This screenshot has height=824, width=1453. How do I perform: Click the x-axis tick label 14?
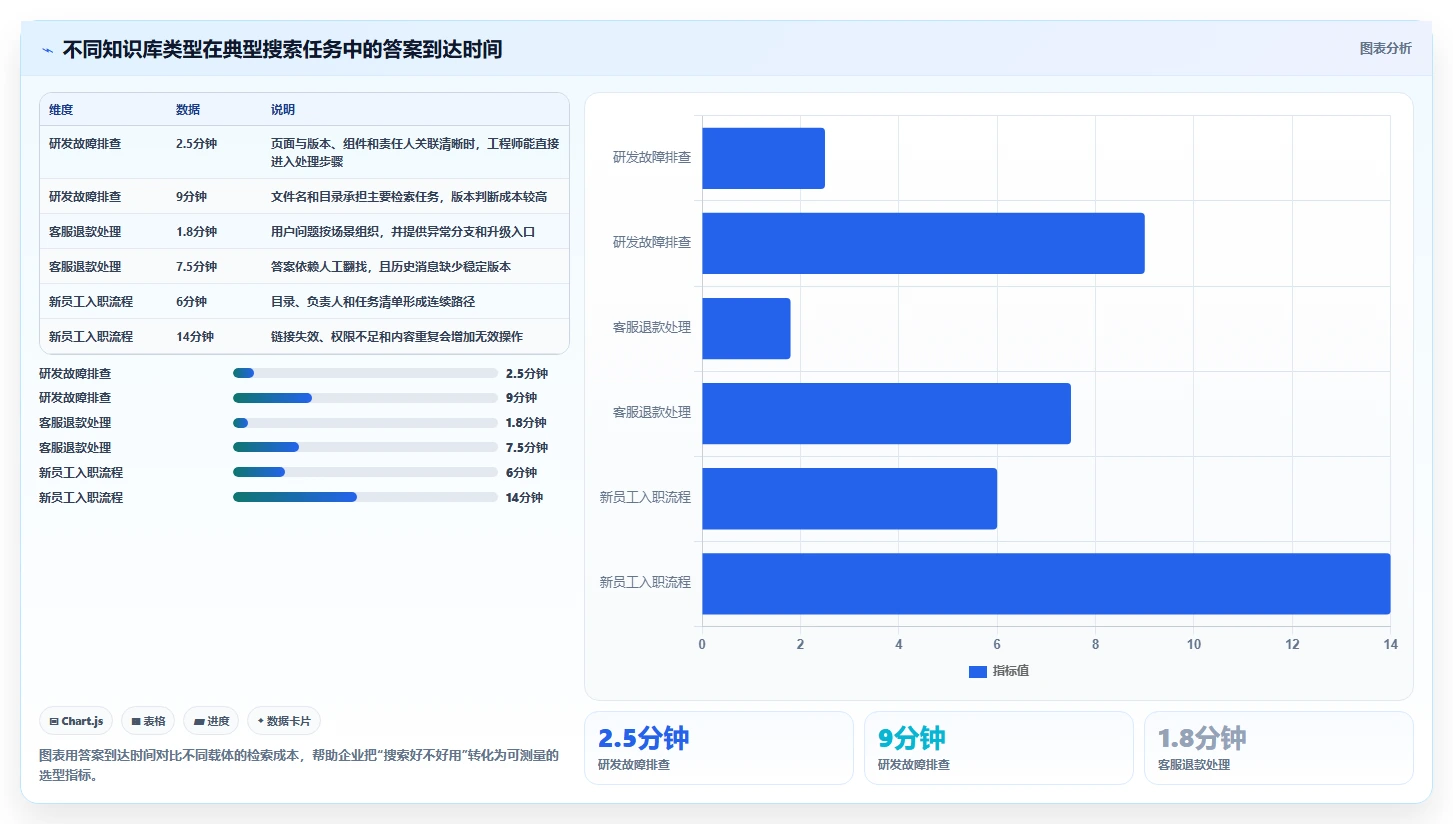1390,645
